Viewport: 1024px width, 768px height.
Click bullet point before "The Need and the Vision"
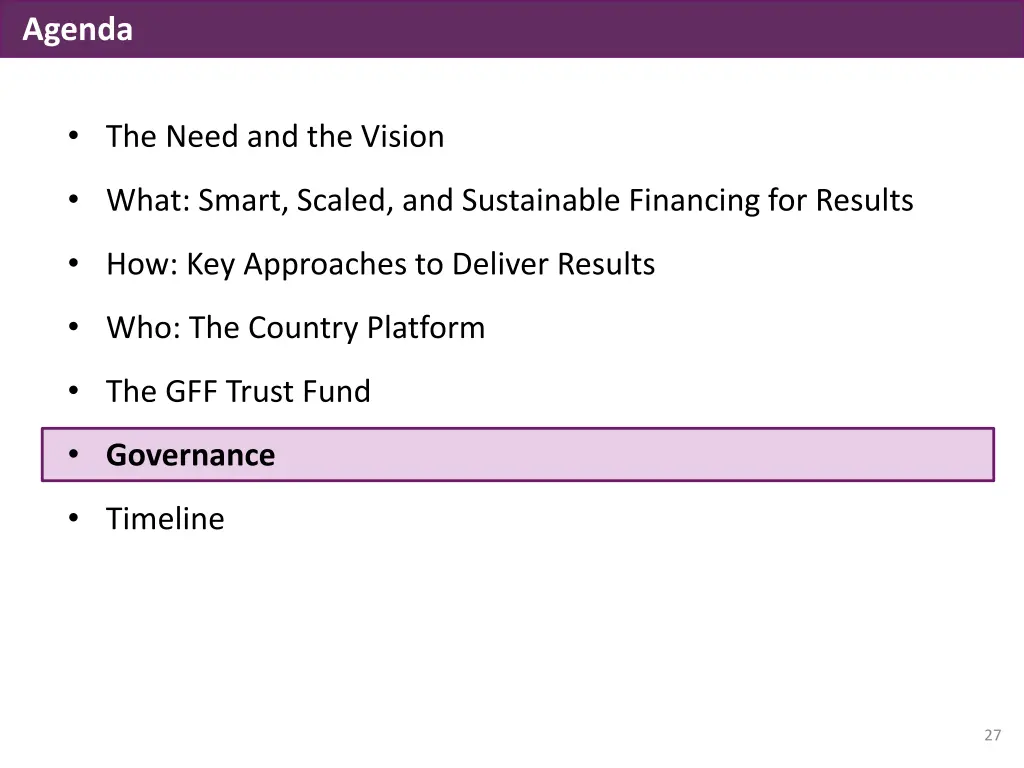pyautogui.click(x=74, y=136)
